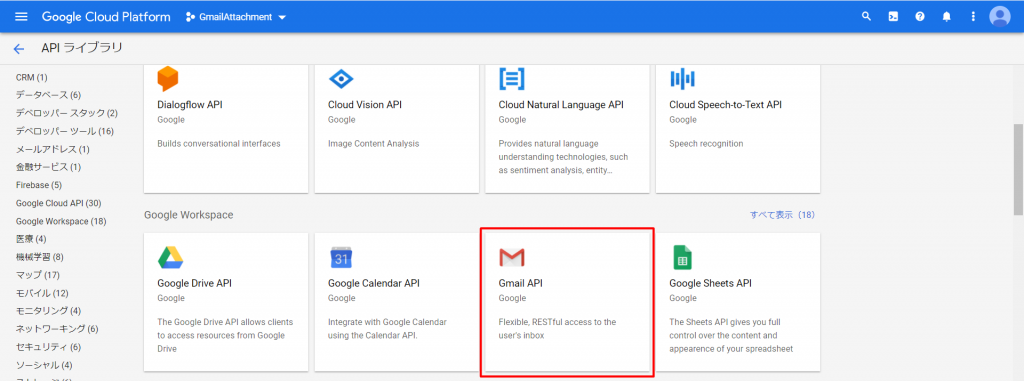Open the hamburger navigation menu
Screen dimensions: 1024x381
tap(21, 16)
